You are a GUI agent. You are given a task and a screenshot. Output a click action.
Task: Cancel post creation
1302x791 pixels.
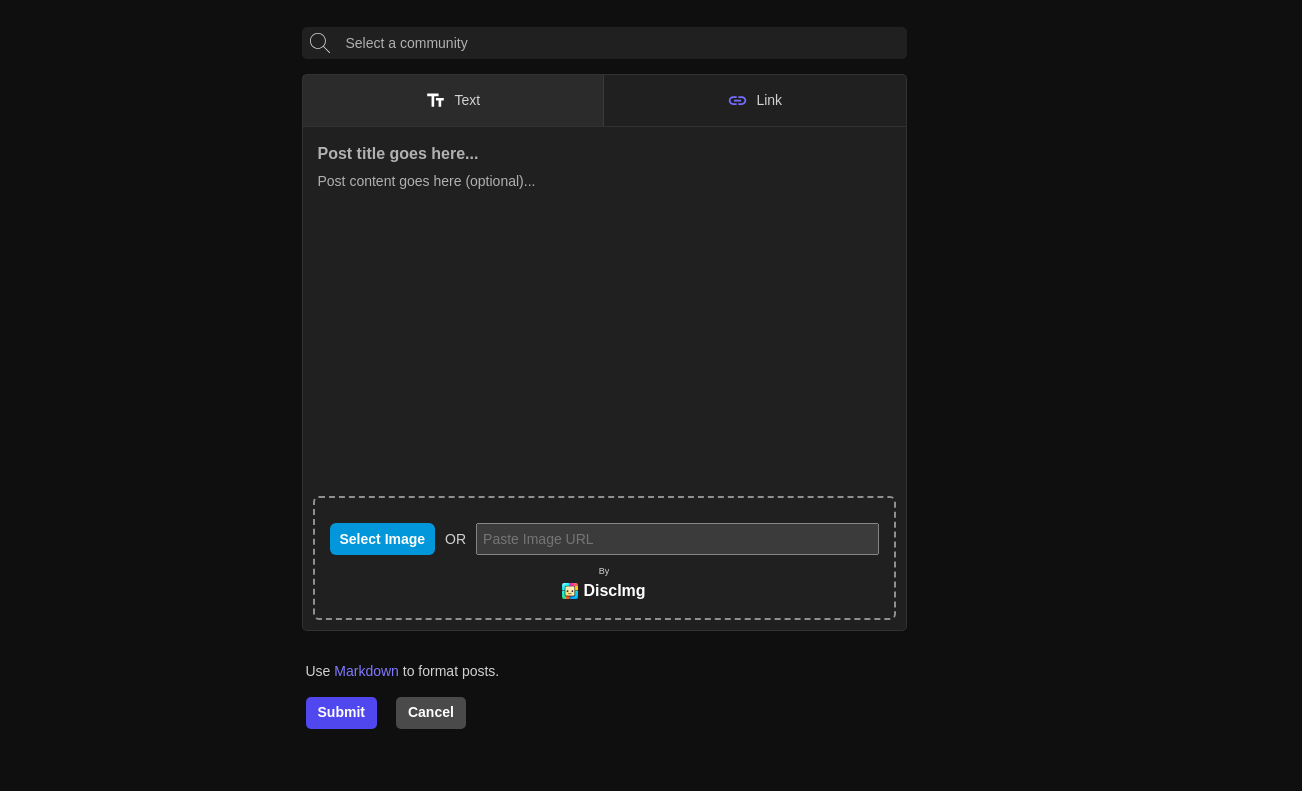430,713
